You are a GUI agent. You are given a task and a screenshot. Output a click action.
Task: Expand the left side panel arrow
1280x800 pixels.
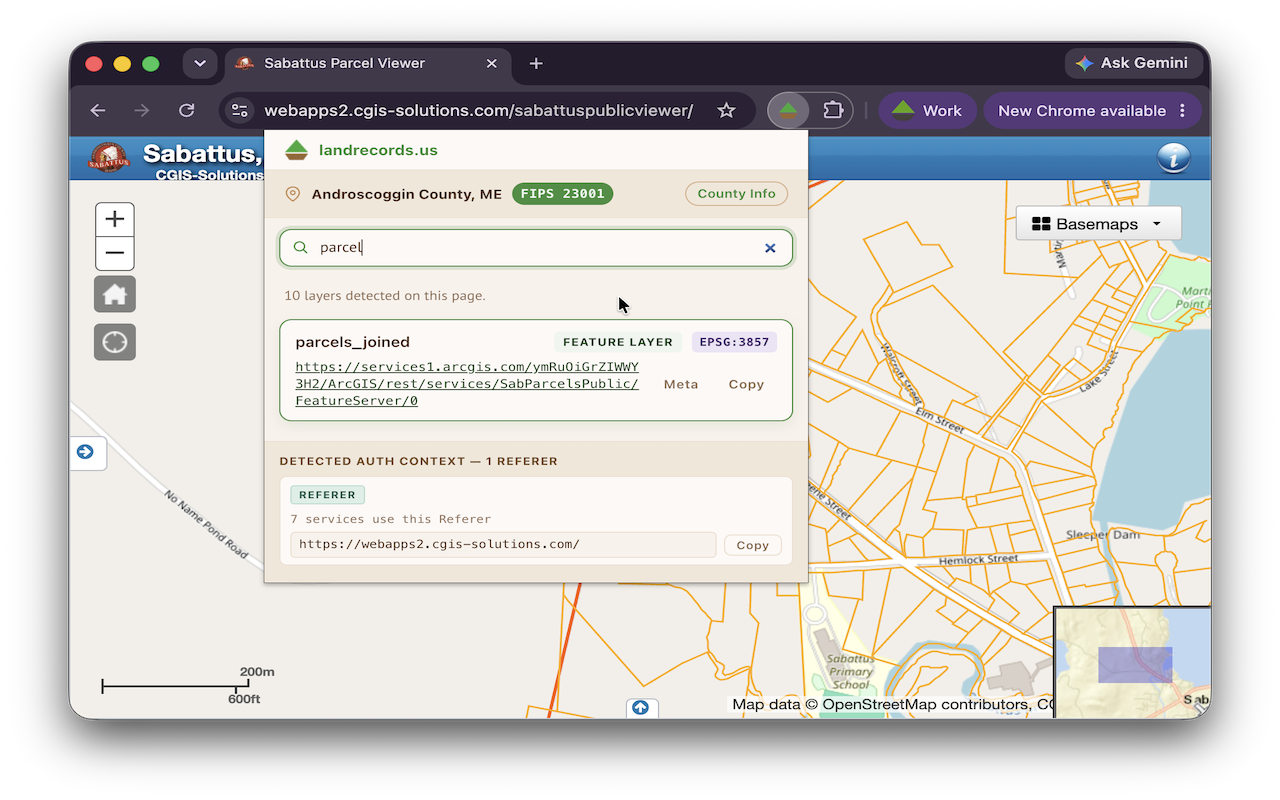coord(86,452)
